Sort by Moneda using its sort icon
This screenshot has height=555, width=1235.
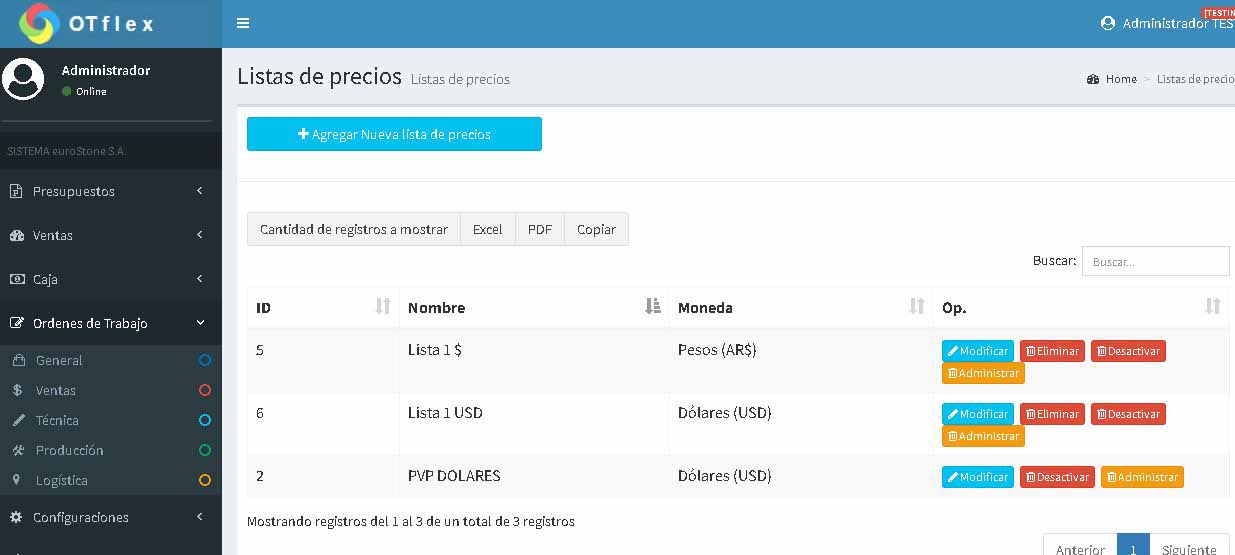coord(916,307)
